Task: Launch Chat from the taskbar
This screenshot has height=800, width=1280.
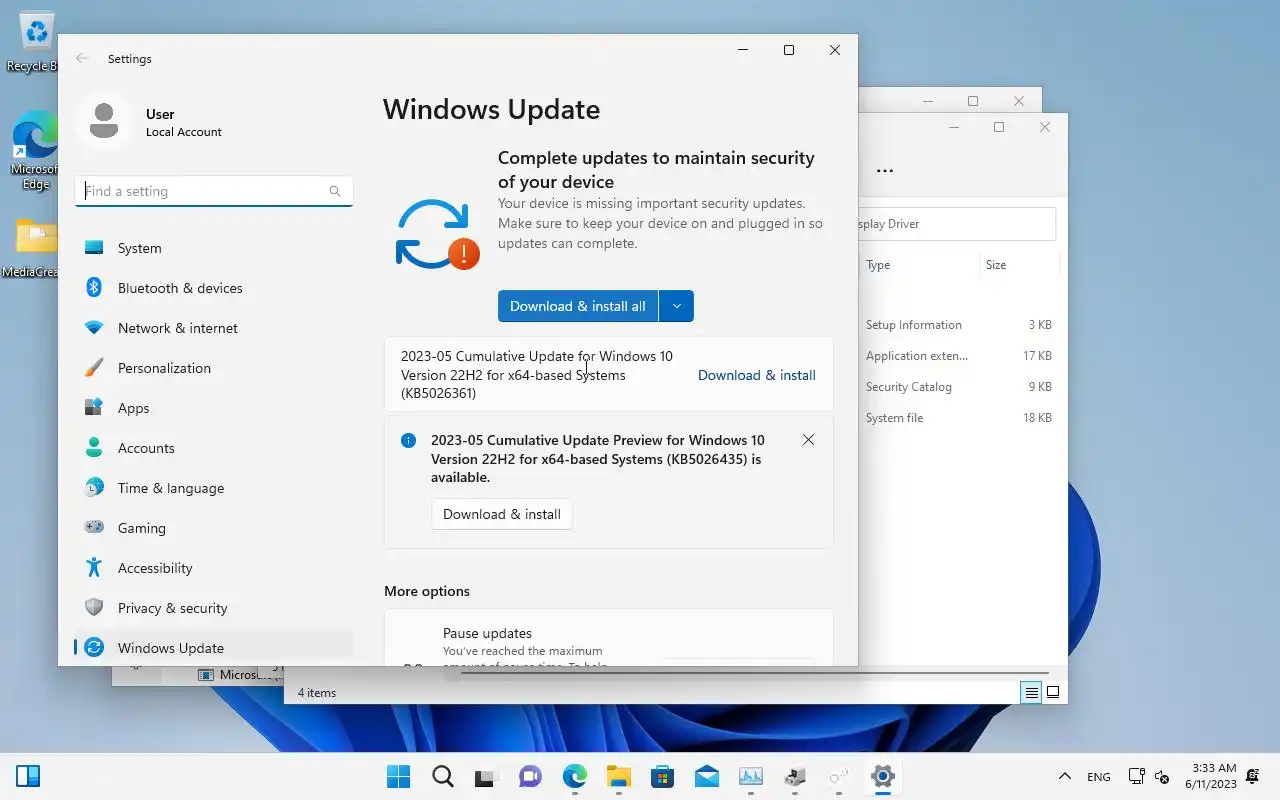Action: click(530, 777)
